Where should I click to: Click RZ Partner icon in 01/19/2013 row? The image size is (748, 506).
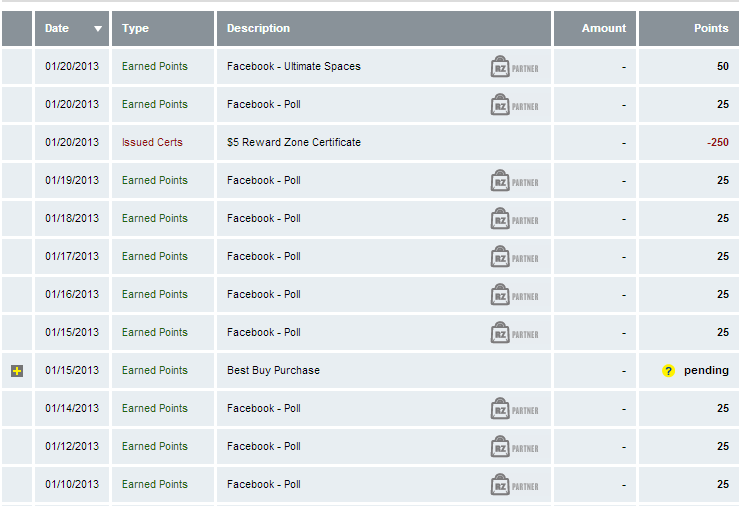coord(514,181)
